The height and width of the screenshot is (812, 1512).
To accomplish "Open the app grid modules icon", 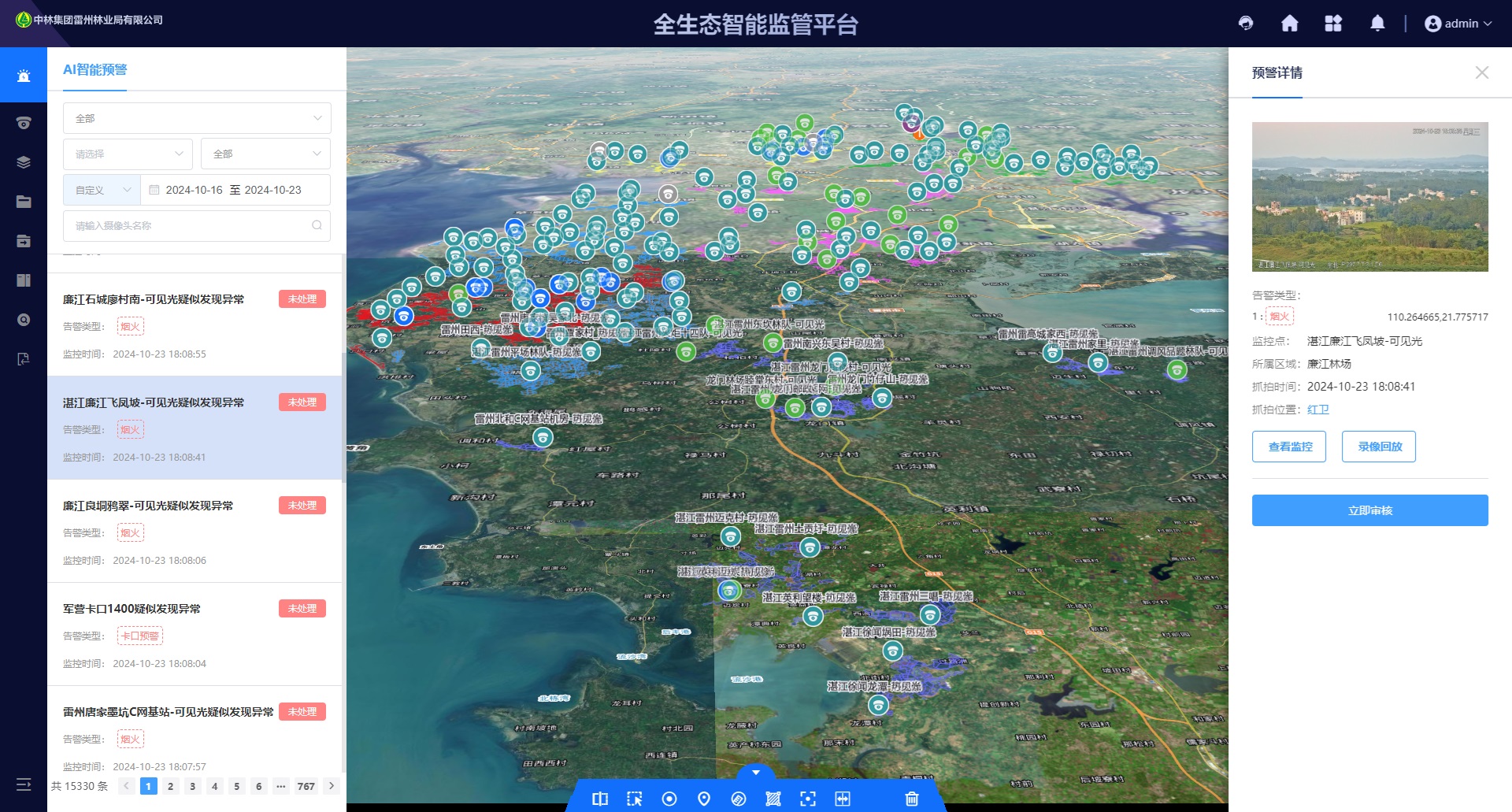I will click(x=1333, y=24).
